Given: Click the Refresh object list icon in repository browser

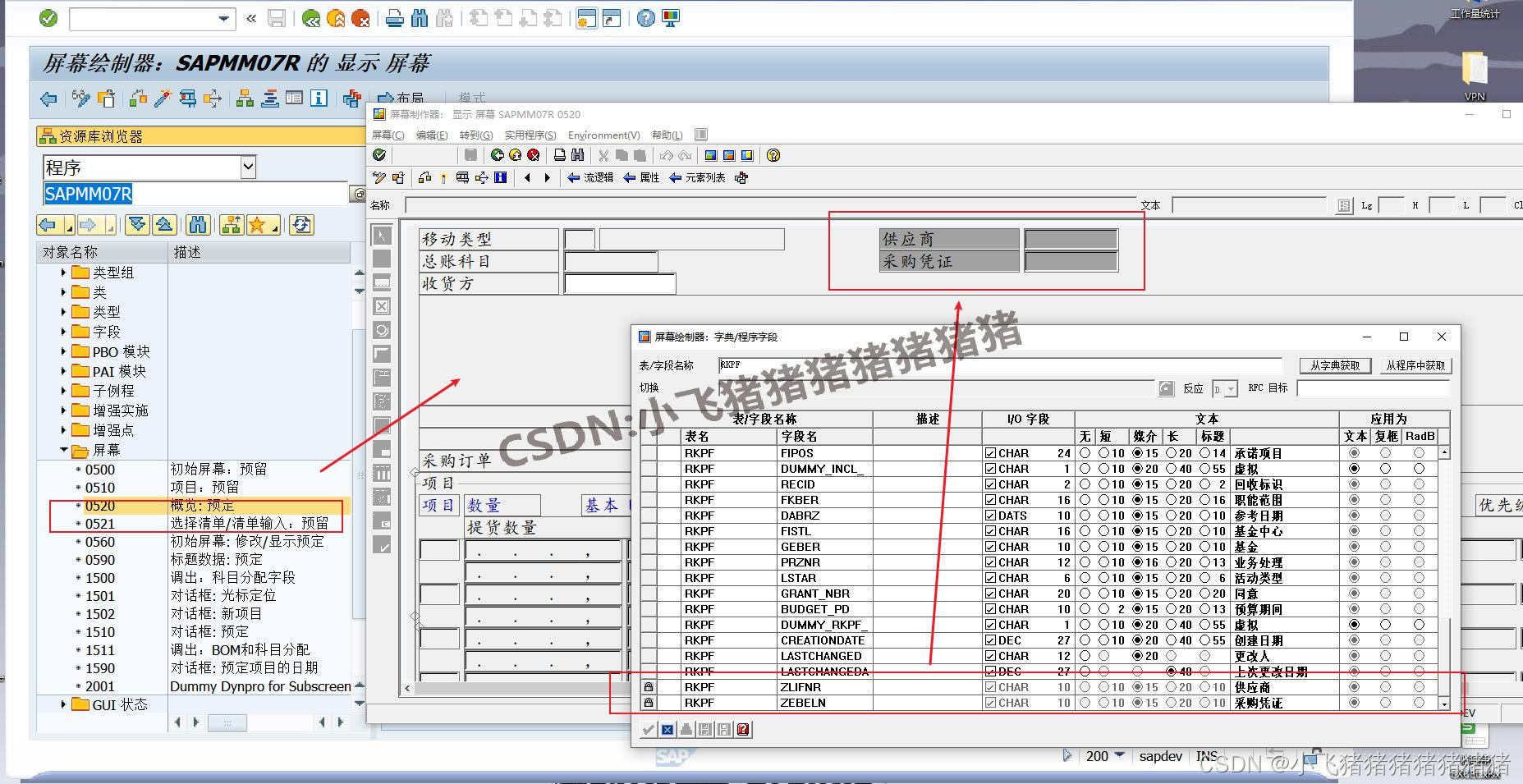Looking at the screenshot, I should pos(302,225).
